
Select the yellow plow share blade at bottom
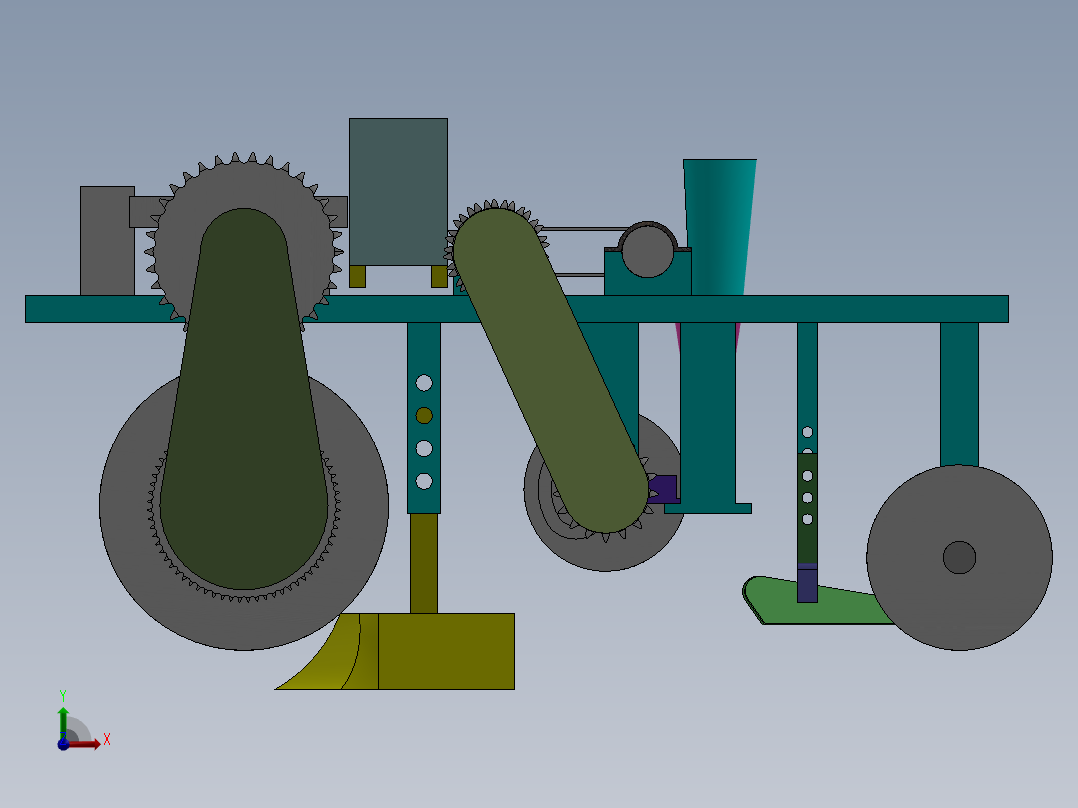[x=446, y=651]
